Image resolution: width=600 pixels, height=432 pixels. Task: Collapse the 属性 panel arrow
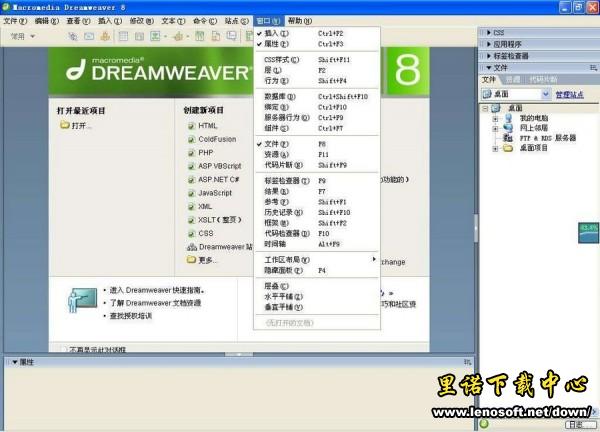pos(15,362)
